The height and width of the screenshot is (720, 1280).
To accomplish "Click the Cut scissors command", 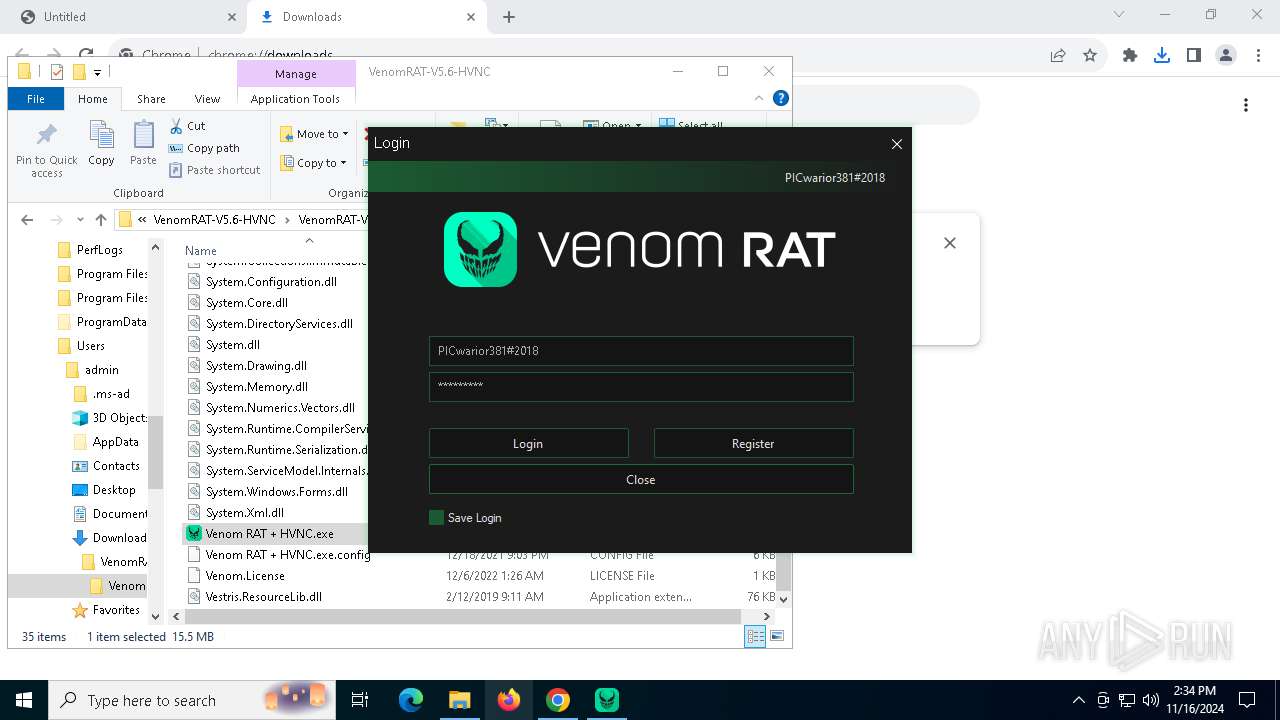I will 187,126.
